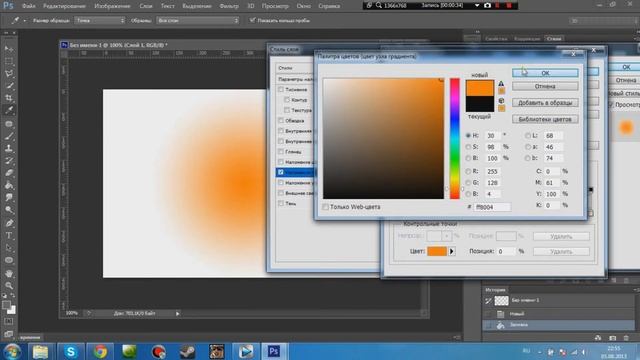Select the Crop tool

click(9, 98)
